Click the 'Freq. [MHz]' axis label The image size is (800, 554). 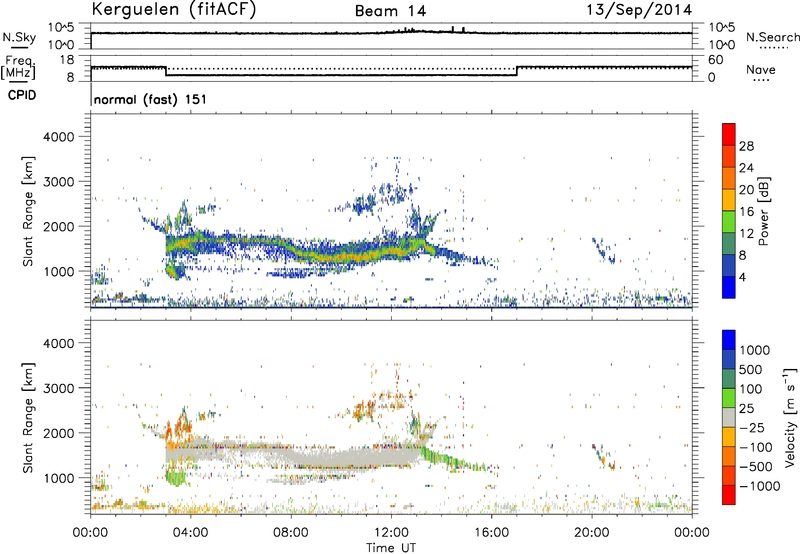[x=19, y=67]
